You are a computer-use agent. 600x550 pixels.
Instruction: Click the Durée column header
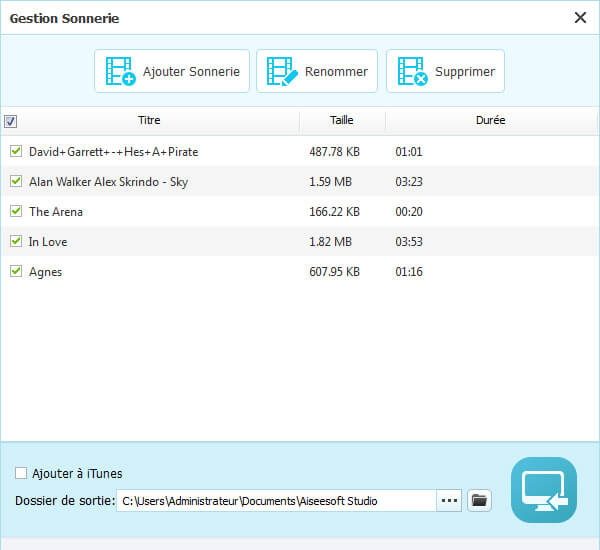[490, 121]
